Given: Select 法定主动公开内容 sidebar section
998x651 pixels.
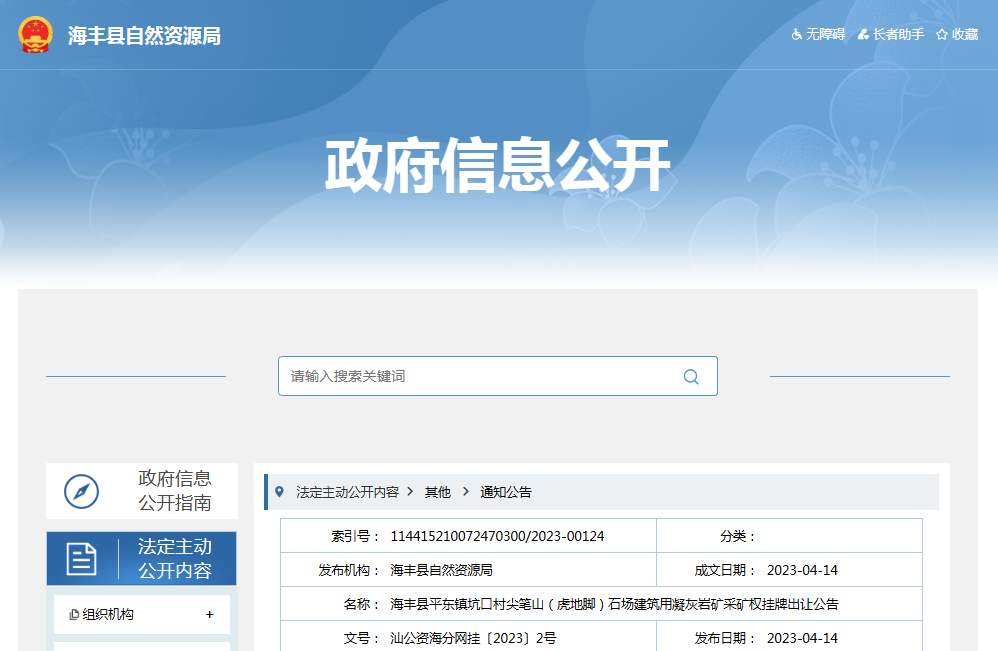Looking at the screenshot, I should tap(174, 559).
